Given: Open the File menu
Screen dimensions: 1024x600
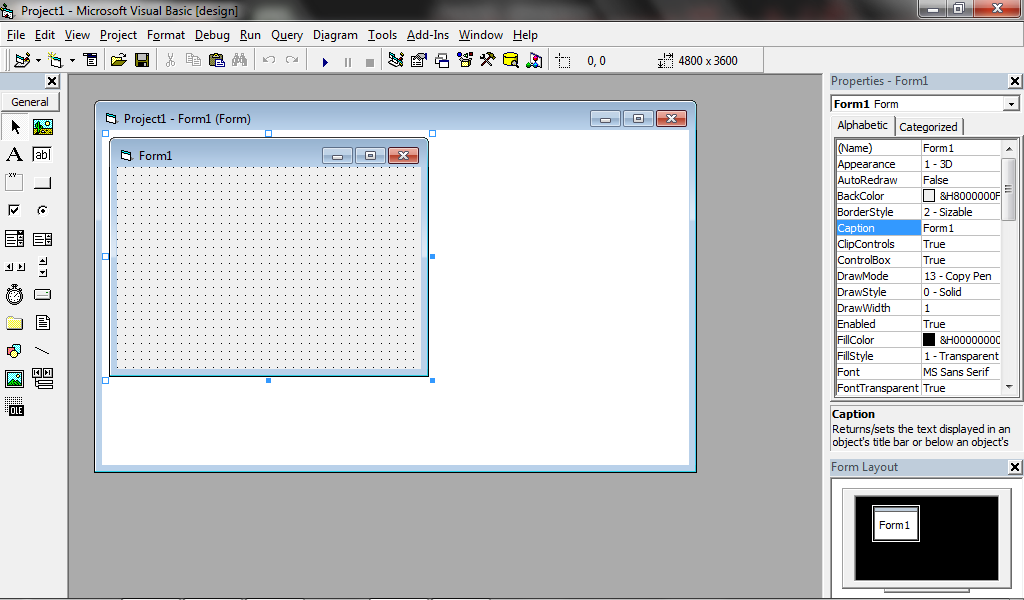Looking at the screenshot, I should coord(16,35).
